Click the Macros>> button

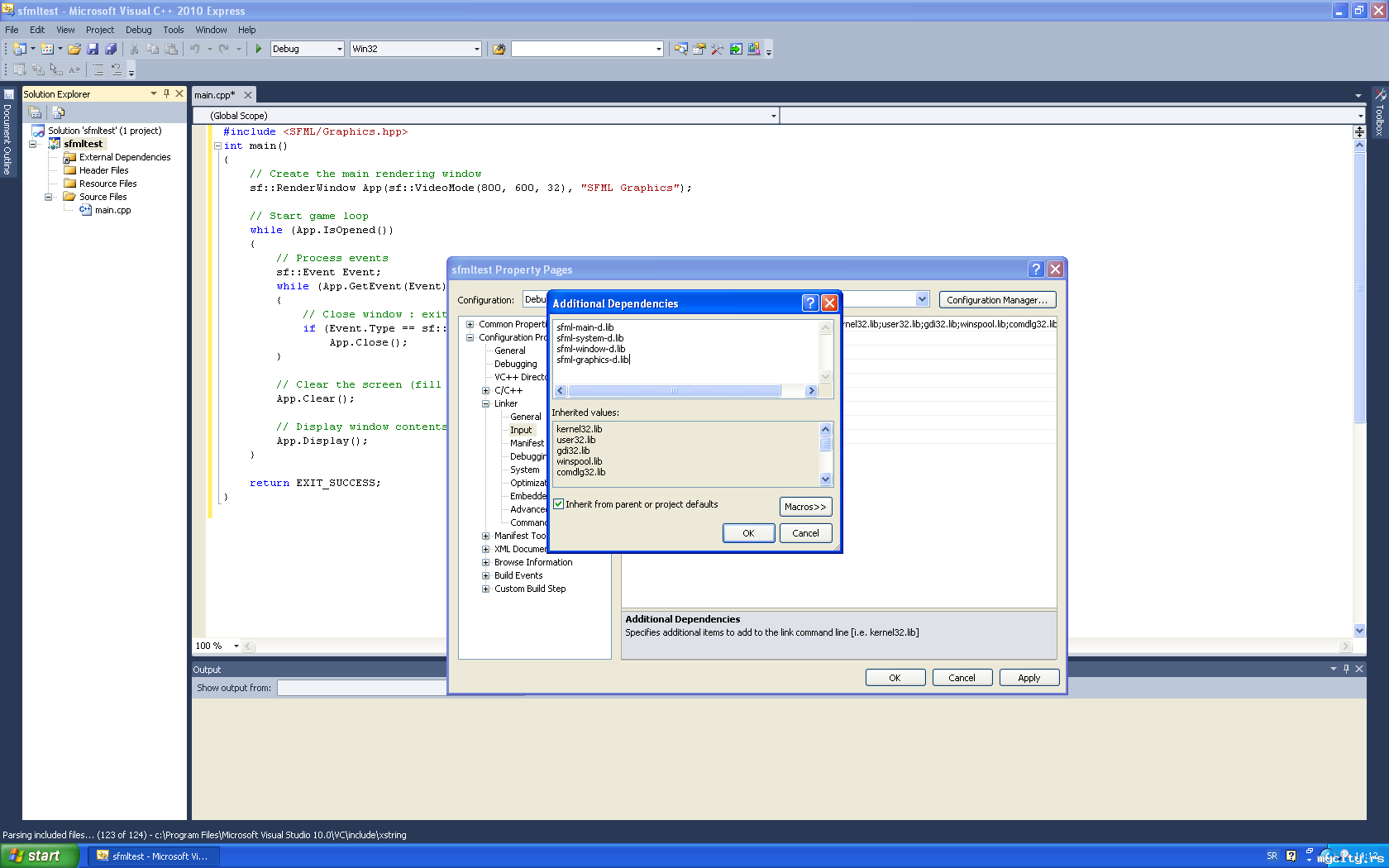(805, 507)
